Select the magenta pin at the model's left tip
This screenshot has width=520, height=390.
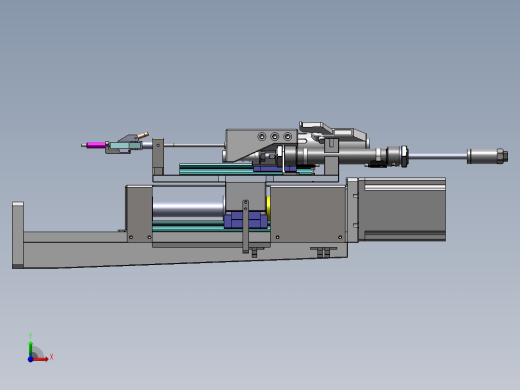[96, 145]
